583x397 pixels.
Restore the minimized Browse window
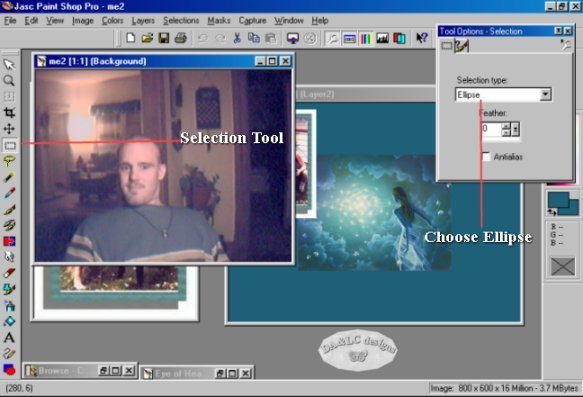tap(103, 371)
